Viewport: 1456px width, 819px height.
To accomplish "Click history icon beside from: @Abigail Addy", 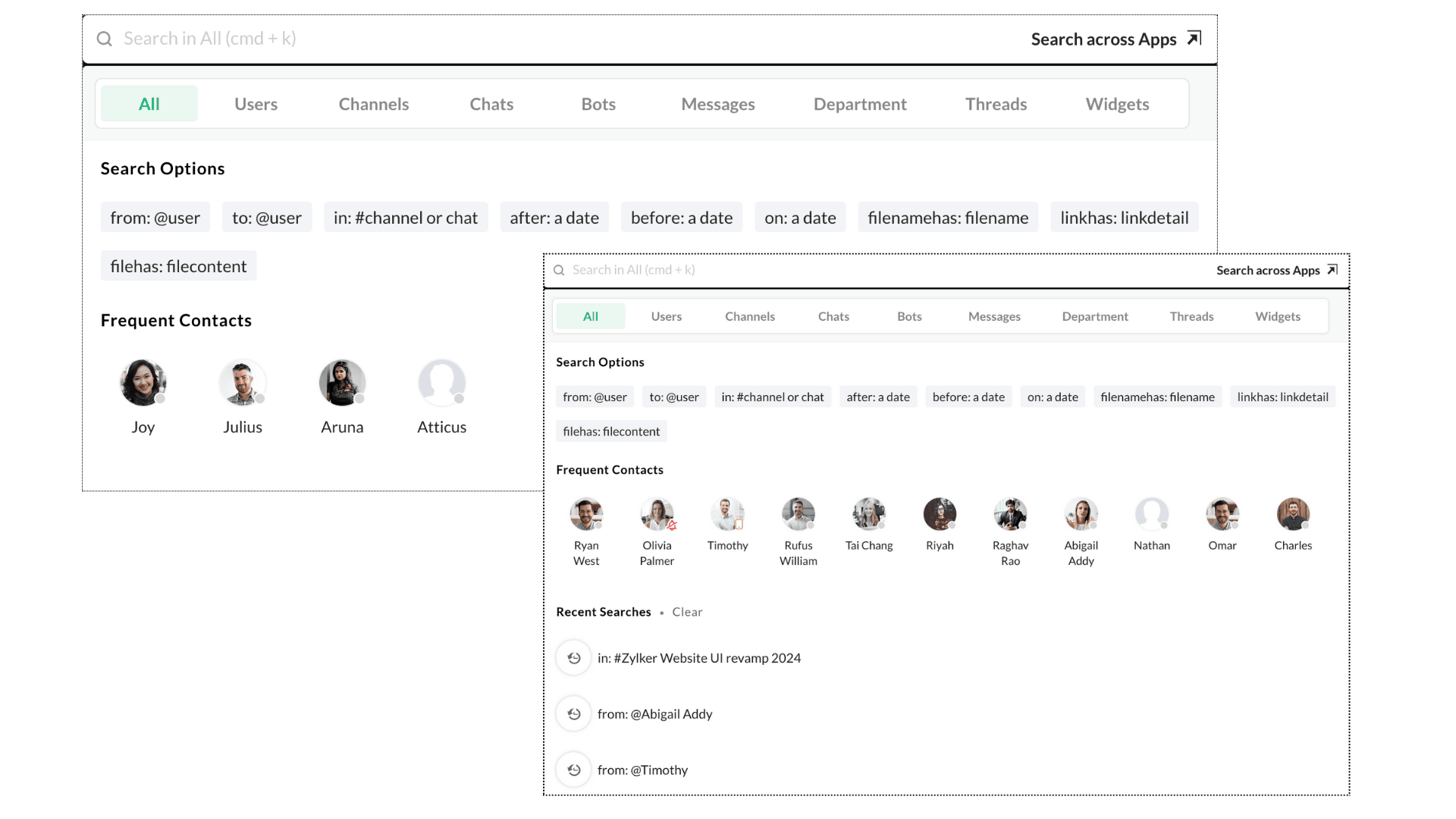I will 573,714.
